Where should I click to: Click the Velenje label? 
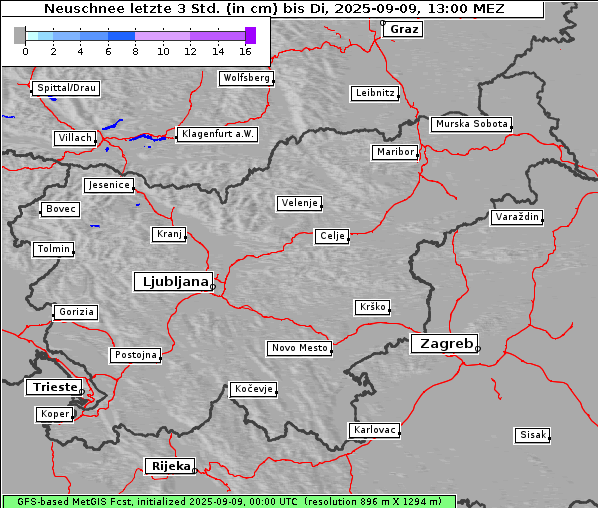click(x=299, y=203)
